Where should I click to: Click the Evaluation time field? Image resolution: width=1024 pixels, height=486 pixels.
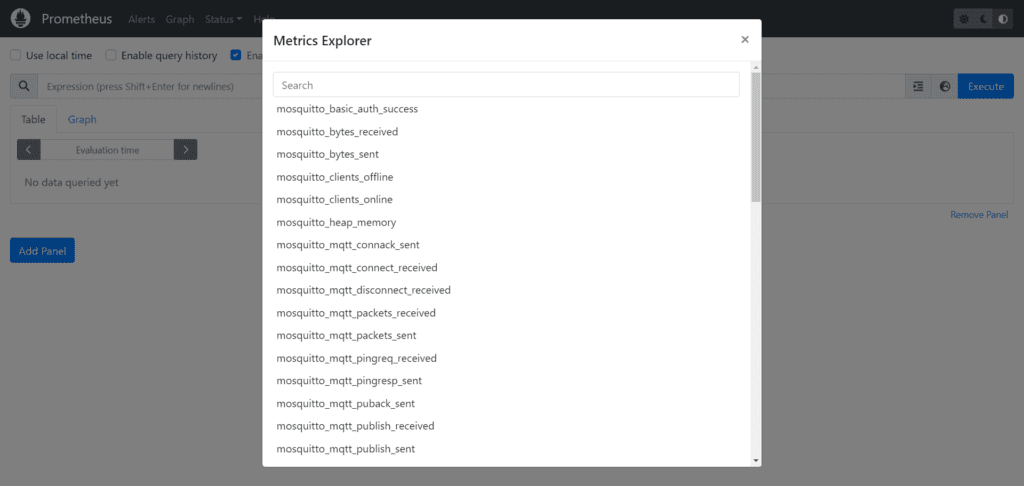[x=107, y=150]
